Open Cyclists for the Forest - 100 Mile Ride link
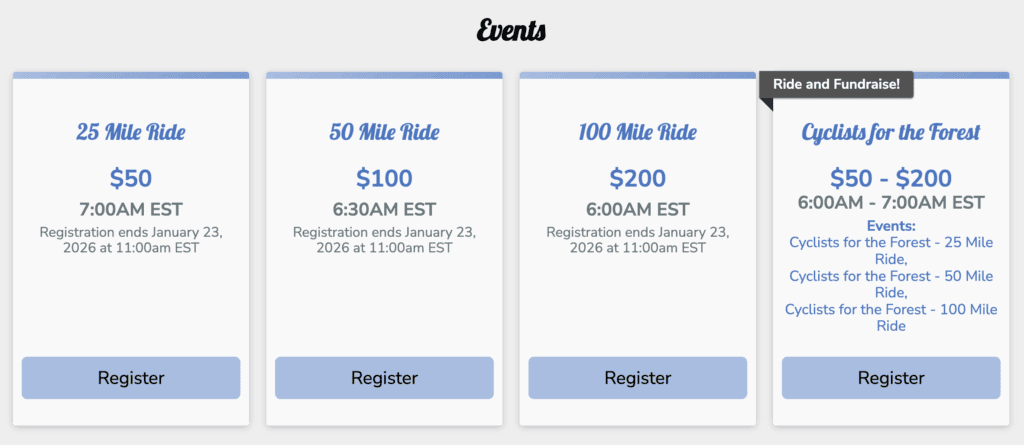The image size is (1024, 445). (x=891, y=318)
